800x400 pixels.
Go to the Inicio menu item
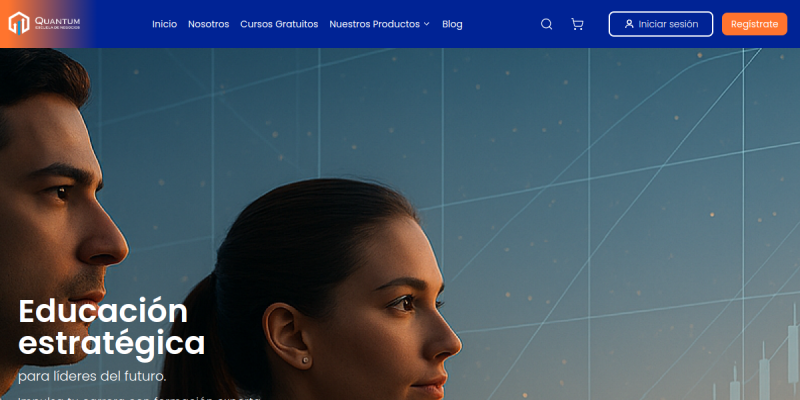point(164,24)
